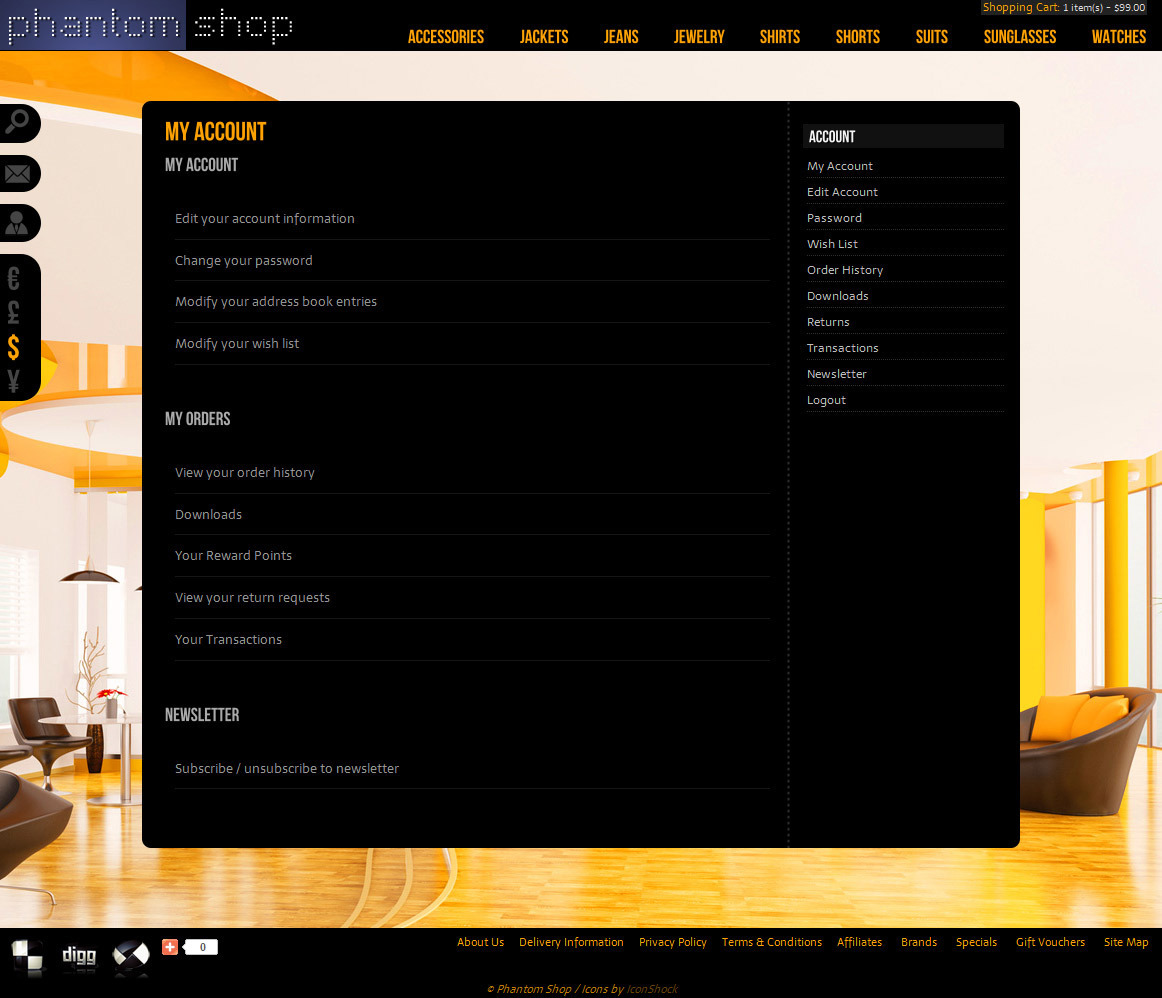Screen dimensions: 1162x998
Task: Open the Jeans category
Action: point(621,36)
